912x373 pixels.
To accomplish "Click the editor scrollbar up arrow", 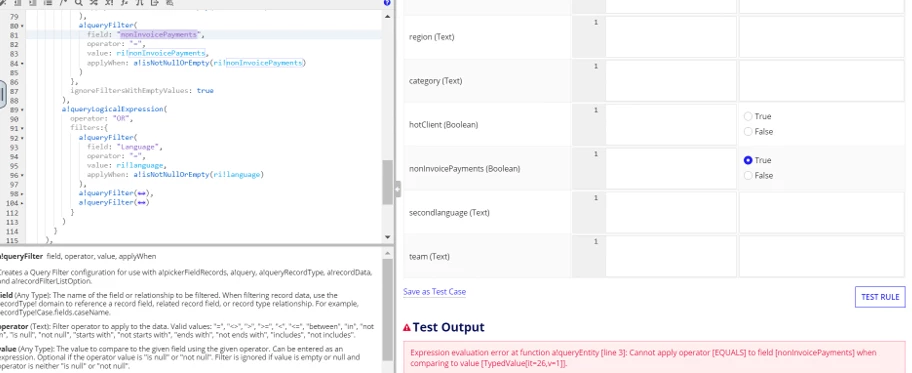I will click(388, 16).
